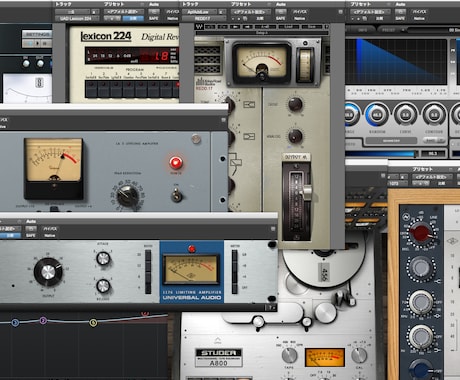Viewport: 460px width, 380px height.
Task: Open preset dropdown in Lexicon 224 window
Action: pyautogui.click(x=124, y=12)
